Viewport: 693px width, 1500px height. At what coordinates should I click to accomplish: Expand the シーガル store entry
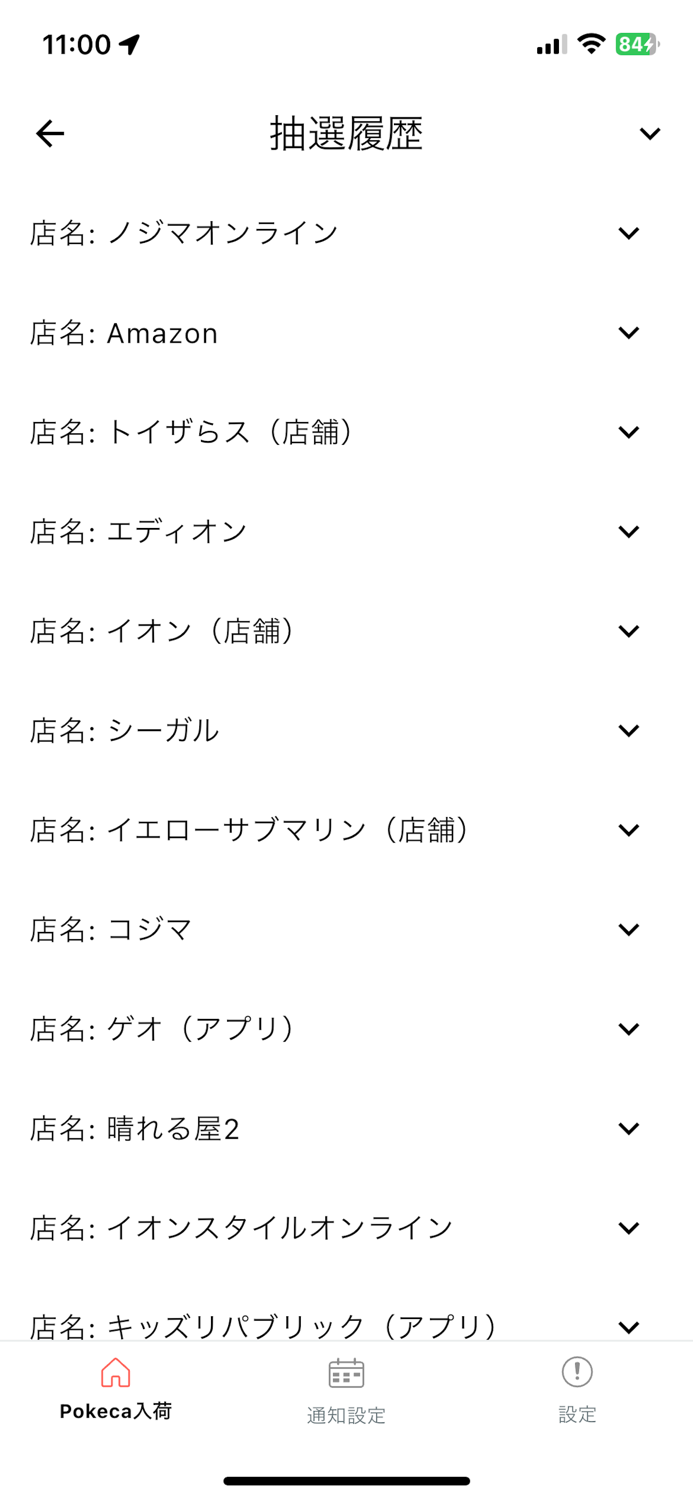(x=628, y=730)
